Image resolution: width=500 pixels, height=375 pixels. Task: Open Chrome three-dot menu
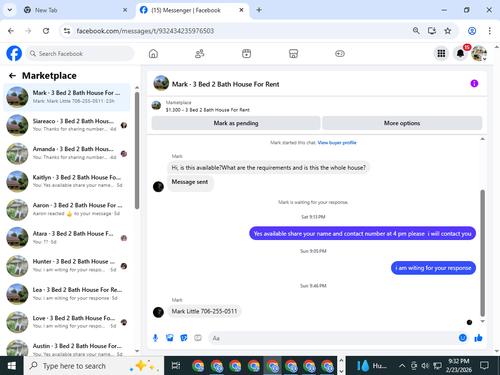click(x=489, y=31)
